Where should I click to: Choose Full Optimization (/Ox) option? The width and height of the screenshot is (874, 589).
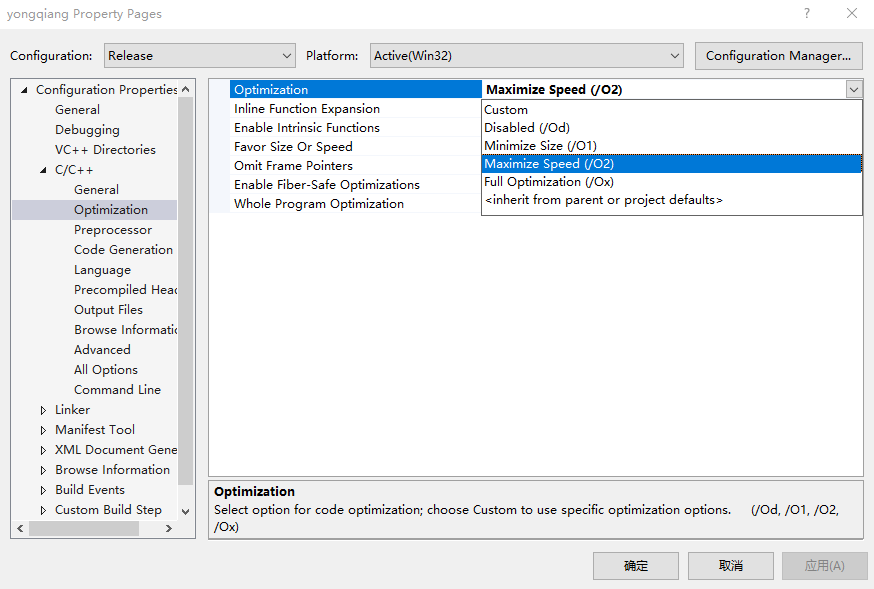coord(672,182)
